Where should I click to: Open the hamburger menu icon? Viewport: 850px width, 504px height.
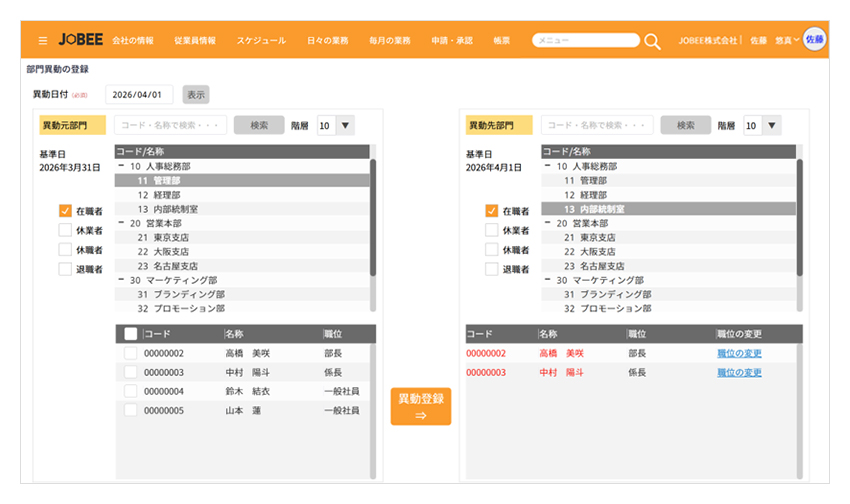coord(42,41)
